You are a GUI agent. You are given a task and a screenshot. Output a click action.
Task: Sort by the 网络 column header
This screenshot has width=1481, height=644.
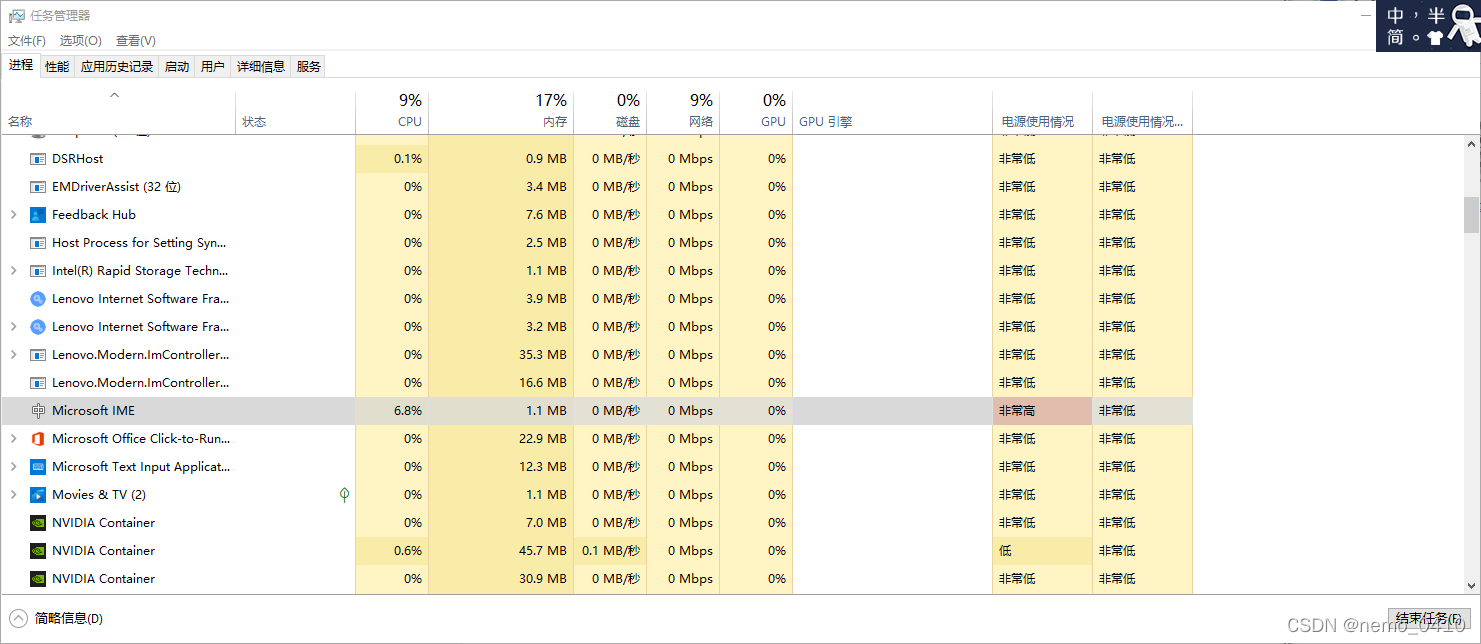point(683,112)
